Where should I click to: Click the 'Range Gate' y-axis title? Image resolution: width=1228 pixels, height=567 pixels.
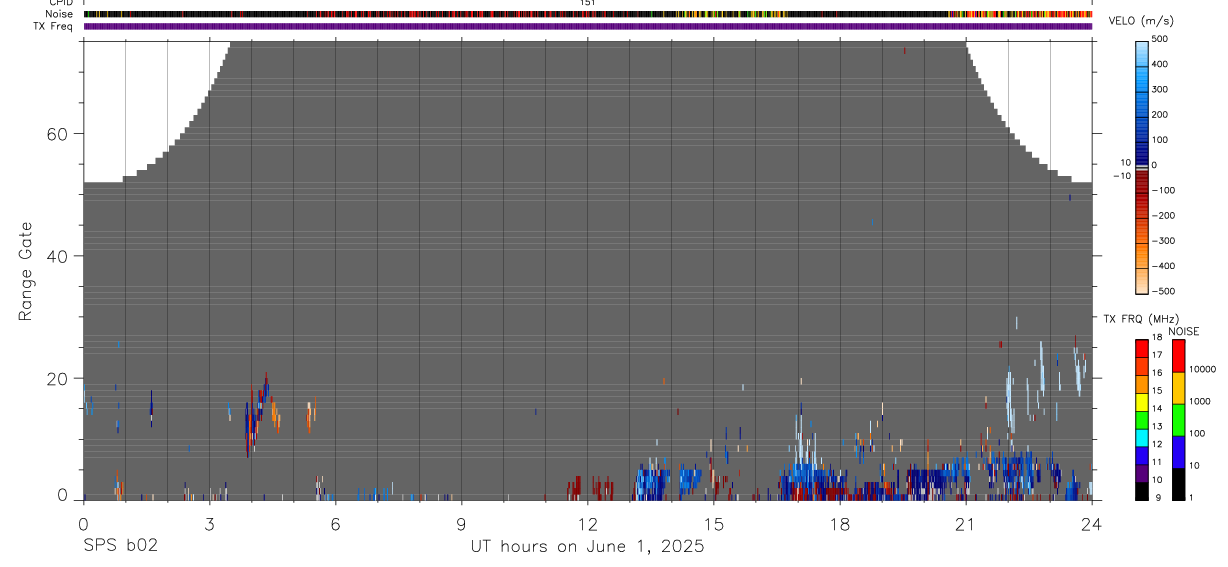[x=26, y=271]
